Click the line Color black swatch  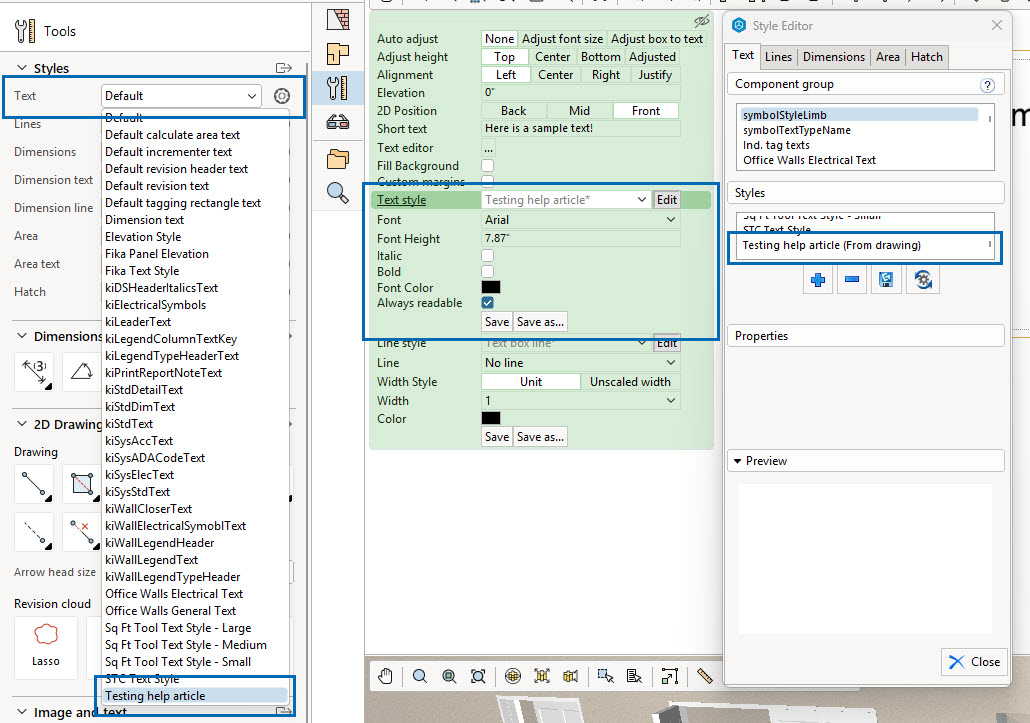pyautogui.click(x=491, y=418)
